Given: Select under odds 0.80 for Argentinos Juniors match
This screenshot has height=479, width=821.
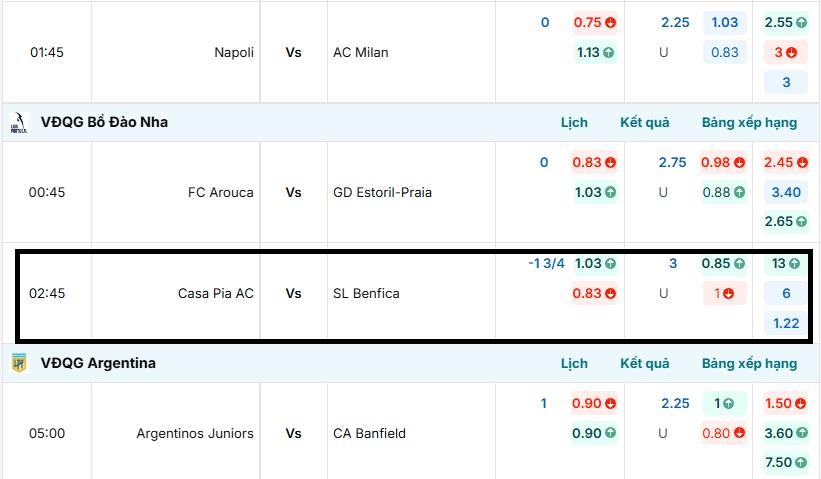Looking at the screenshot, I should [724, 433].
